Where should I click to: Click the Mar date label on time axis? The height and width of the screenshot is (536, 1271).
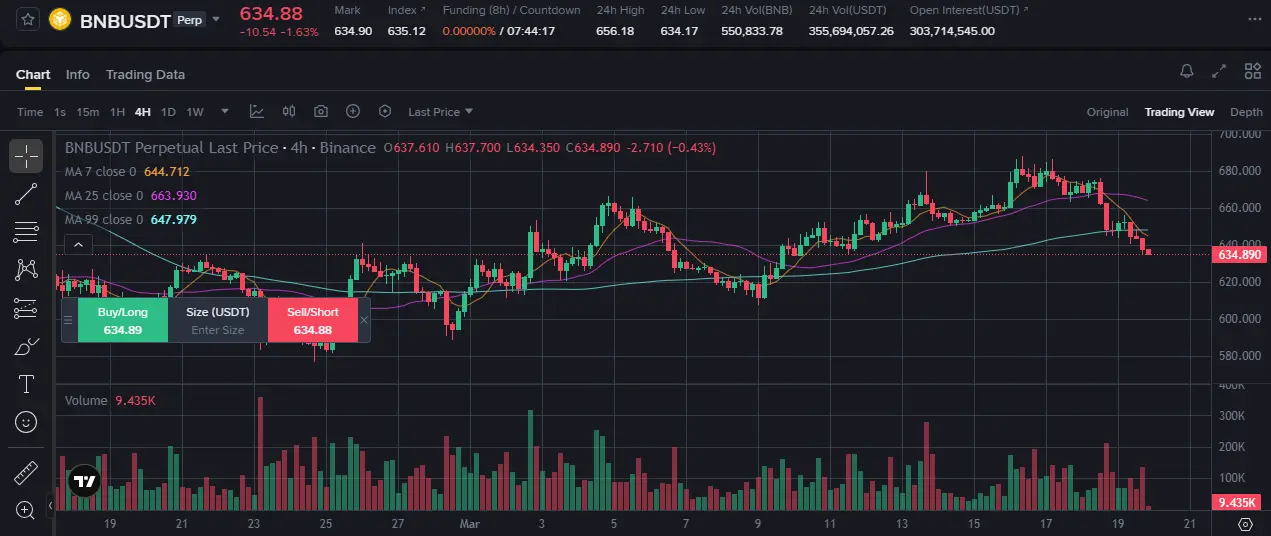(x=469, y=523)
